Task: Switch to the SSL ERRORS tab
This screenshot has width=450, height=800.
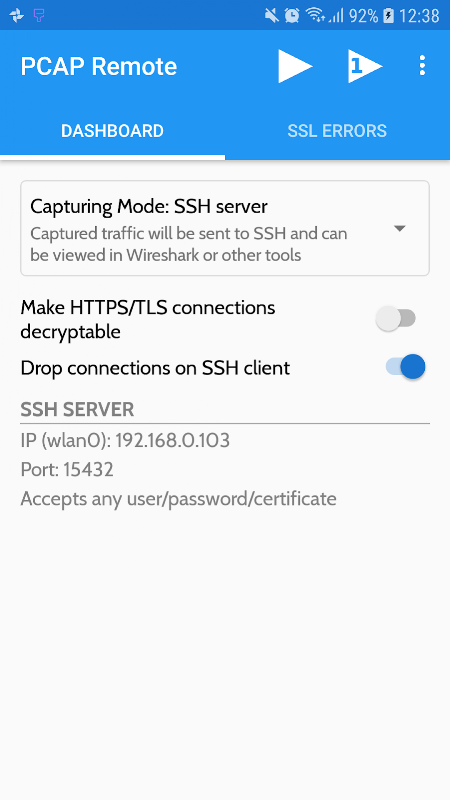Action: pos(337,131)
